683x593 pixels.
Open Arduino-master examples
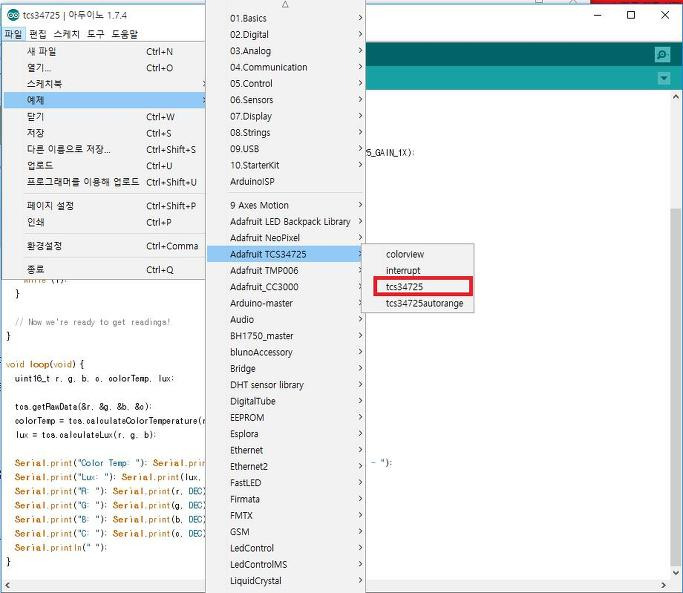click(x=286, y=303)
